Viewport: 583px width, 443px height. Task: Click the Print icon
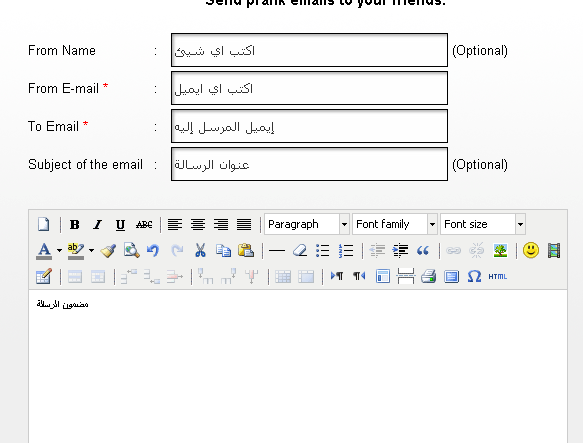[x=428, y=276]
